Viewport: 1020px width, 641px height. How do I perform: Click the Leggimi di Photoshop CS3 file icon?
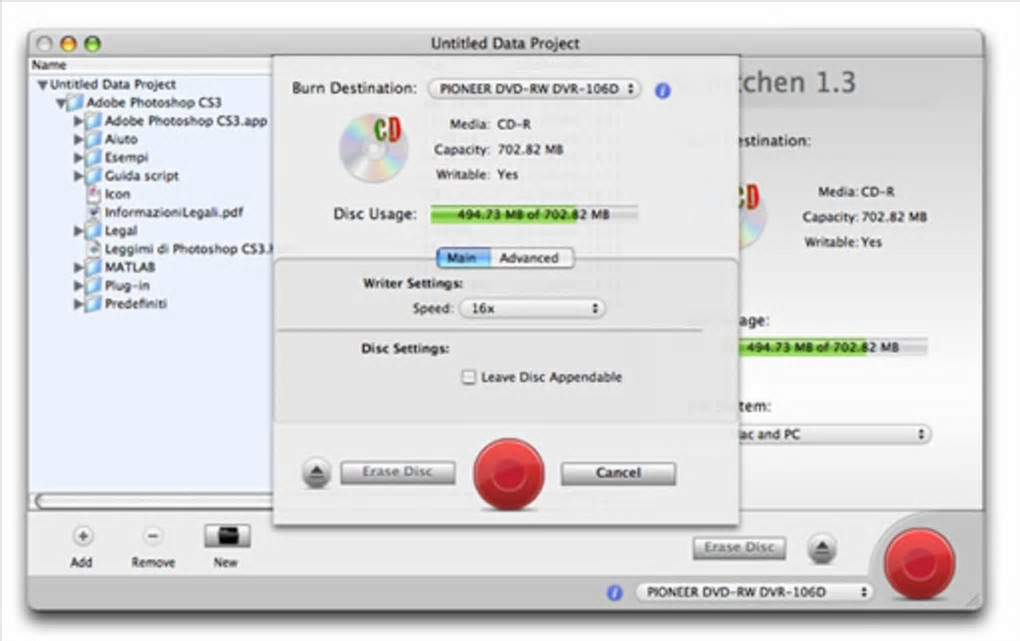tap(94, 249)
